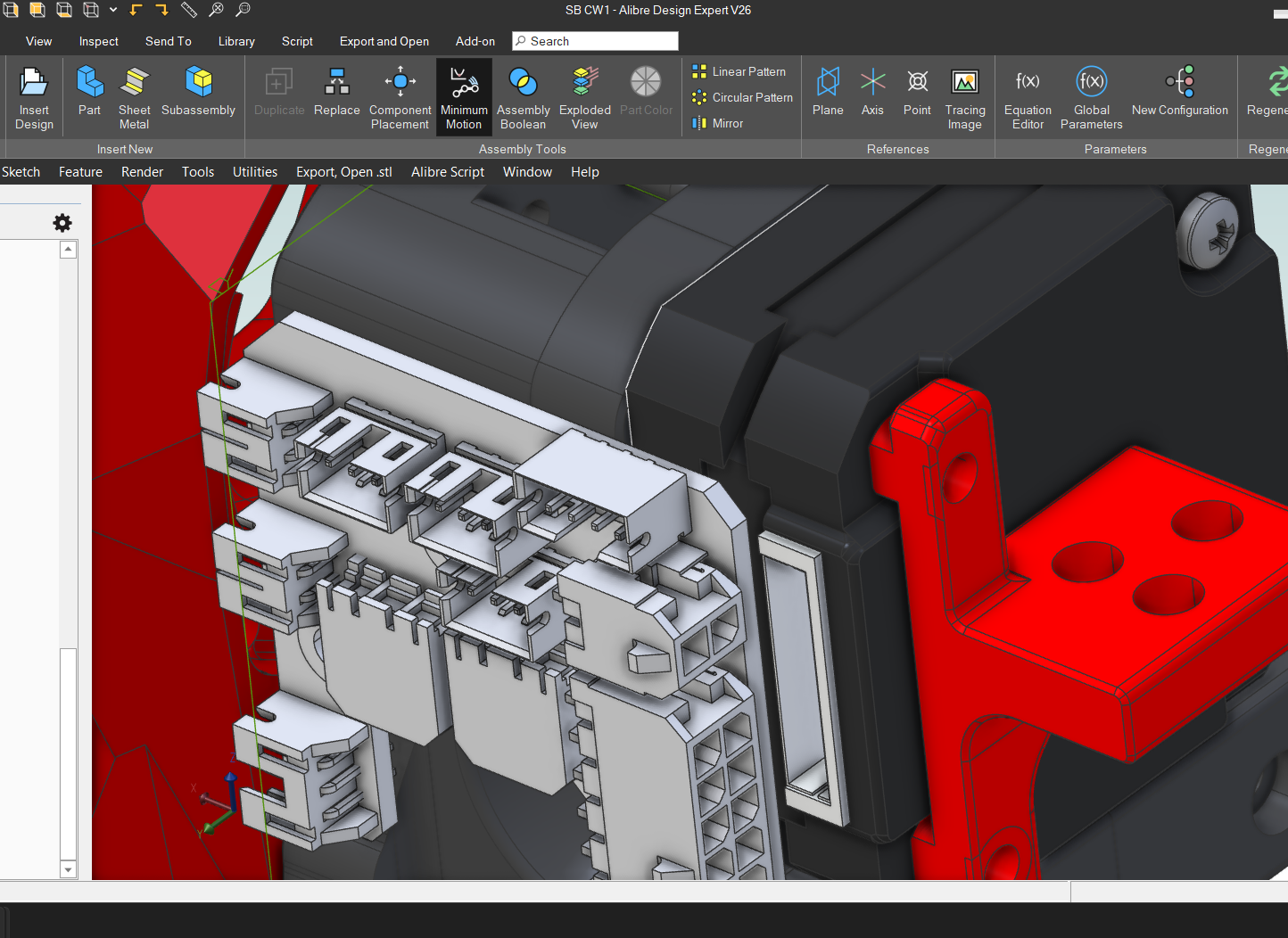Select the bottom view cube icon
The height and width of the screenshot is (938, 1288).
[64, 10]
